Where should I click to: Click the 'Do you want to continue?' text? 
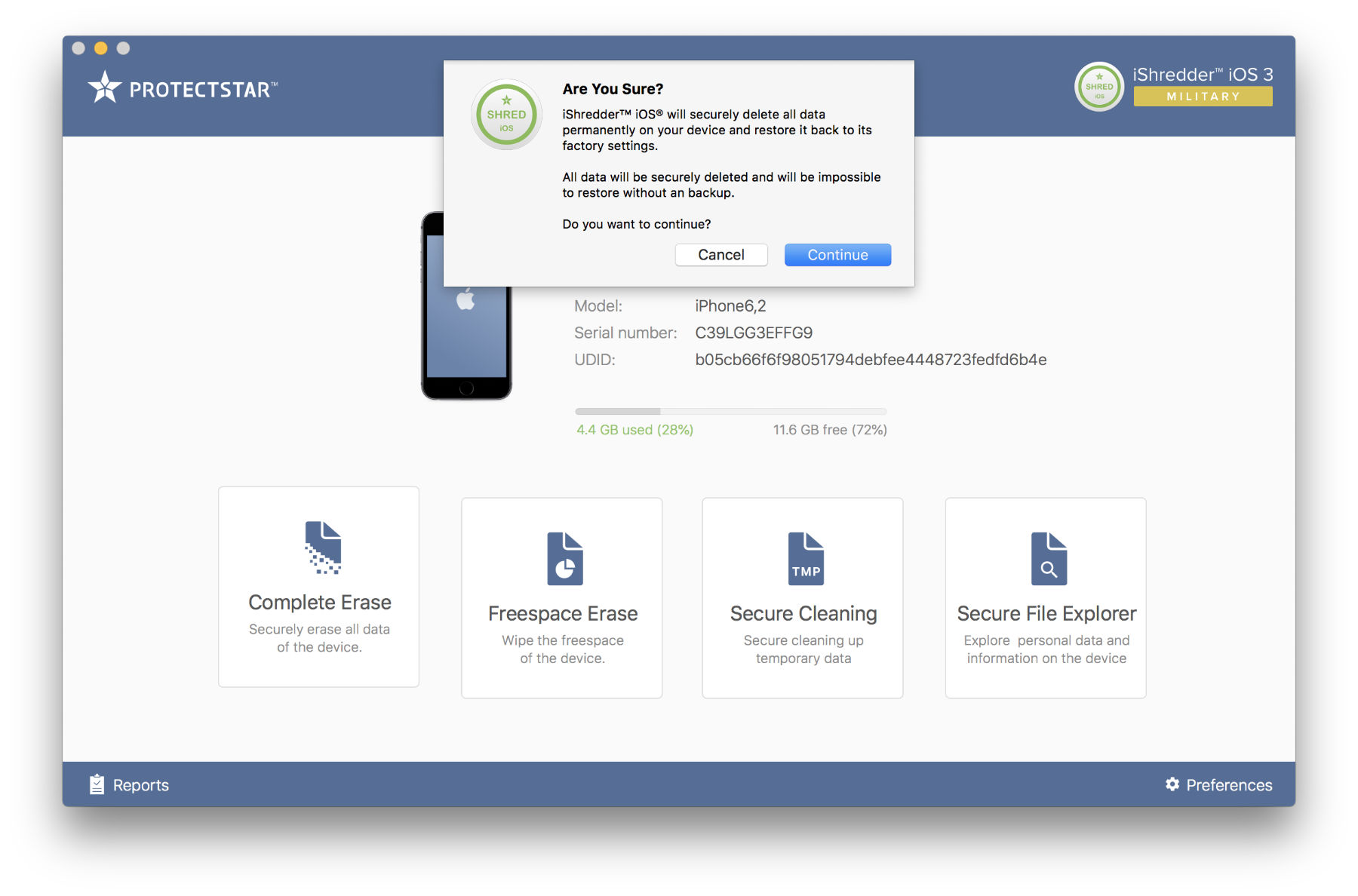(637, 224)
